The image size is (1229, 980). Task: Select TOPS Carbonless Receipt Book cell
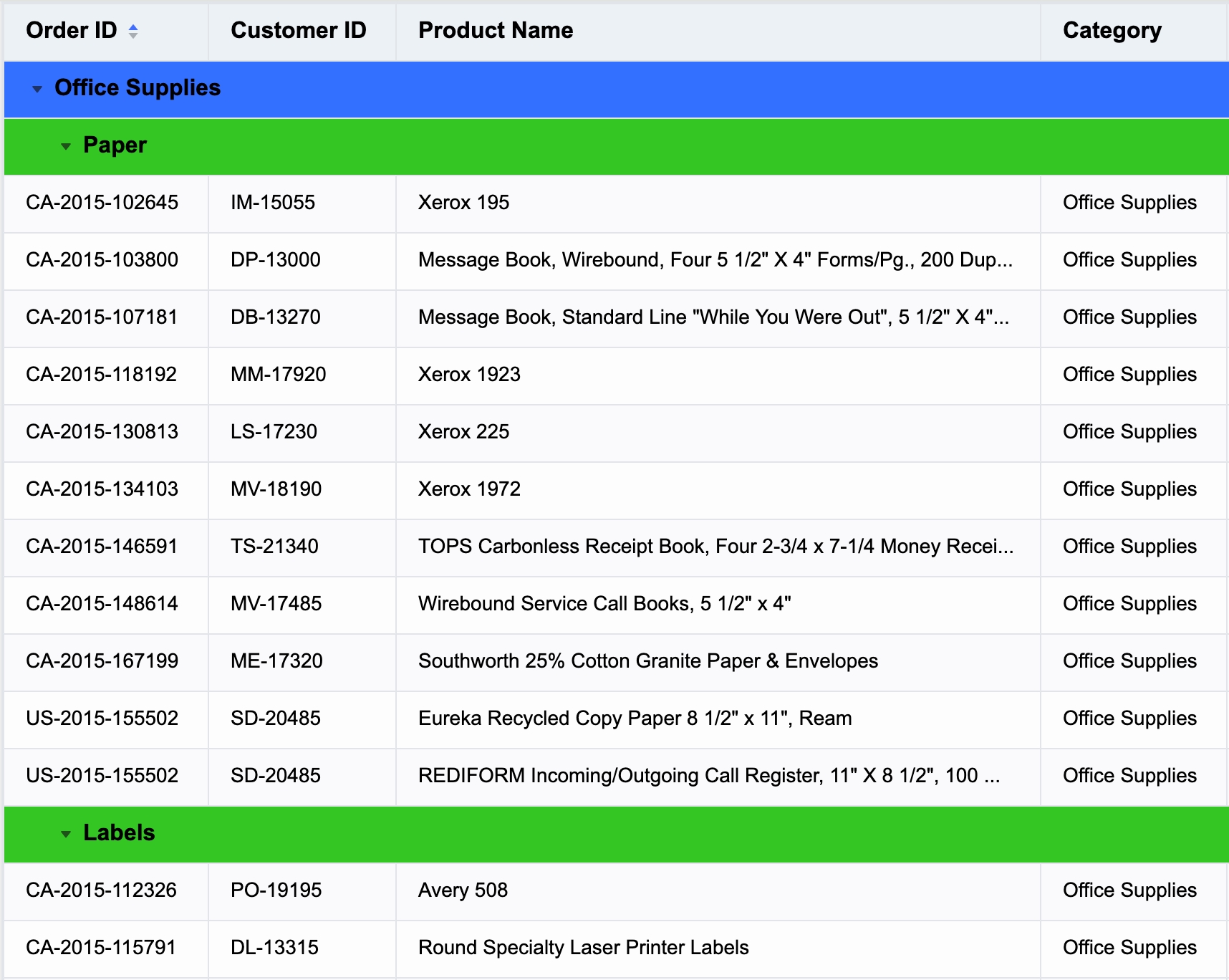(718, 547)
